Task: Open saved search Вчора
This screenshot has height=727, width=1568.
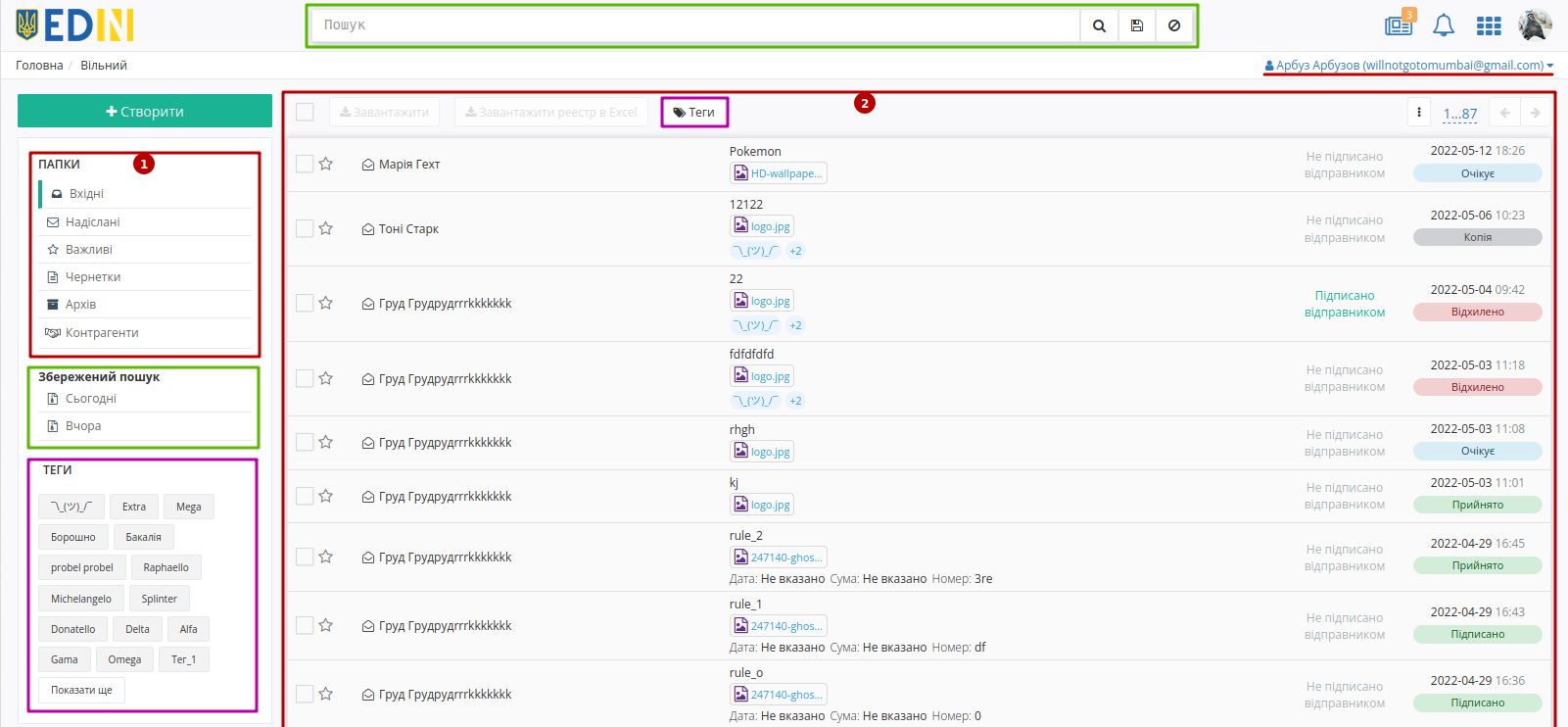Action: pos(145,426)
